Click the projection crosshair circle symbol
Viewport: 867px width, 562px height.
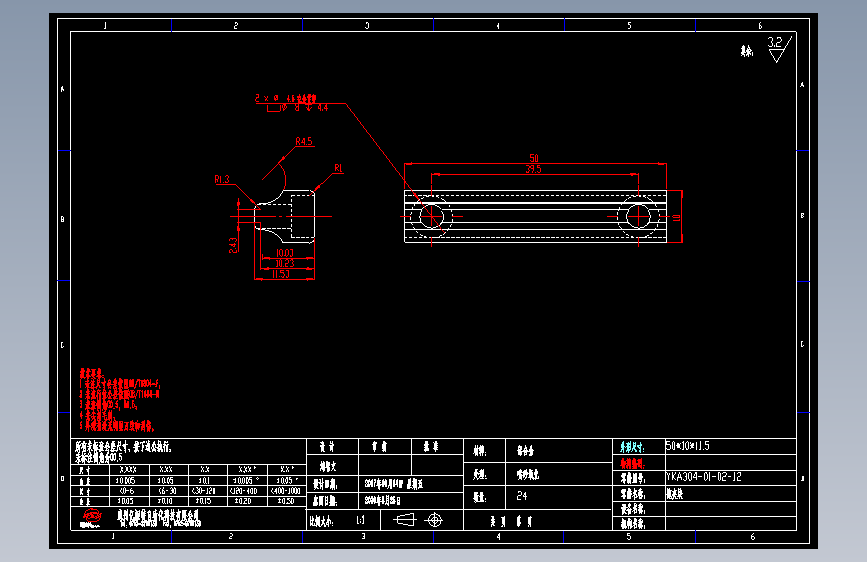(435, 520)
